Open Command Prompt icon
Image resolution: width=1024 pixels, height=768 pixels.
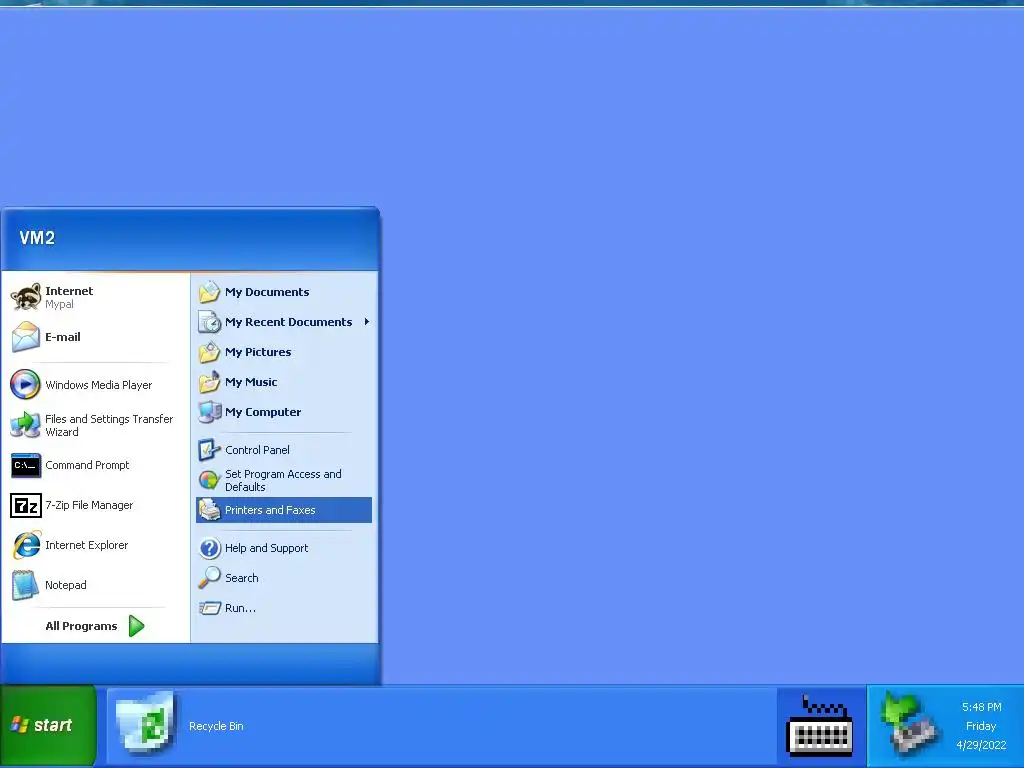point(26,466)
